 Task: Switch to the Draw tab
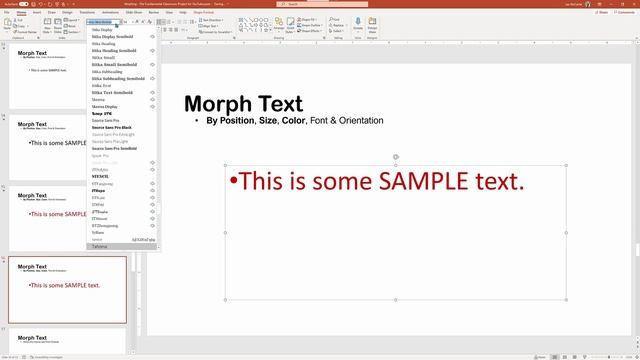pos(51,12)
